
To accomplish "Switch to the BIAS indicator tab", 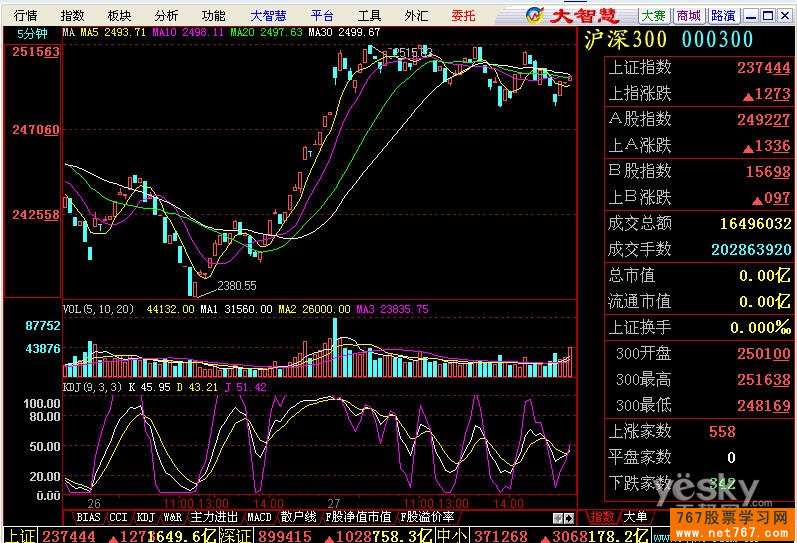I will click(x=88, y=517).
